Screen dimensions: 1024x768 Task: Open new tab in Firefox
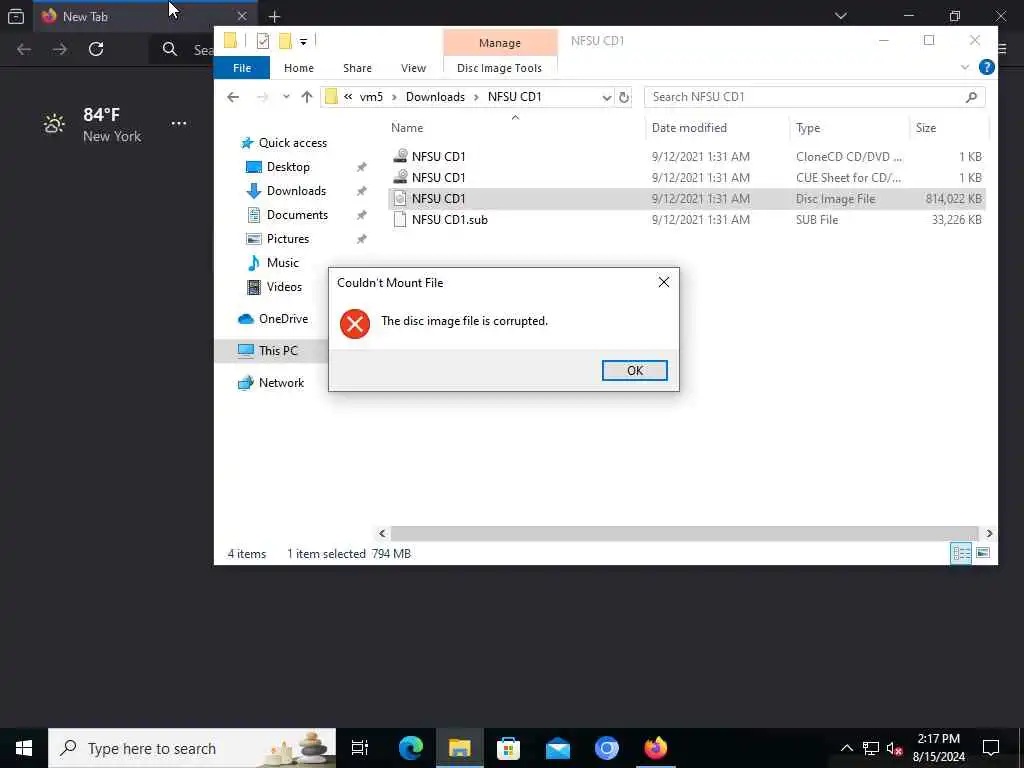274,16
